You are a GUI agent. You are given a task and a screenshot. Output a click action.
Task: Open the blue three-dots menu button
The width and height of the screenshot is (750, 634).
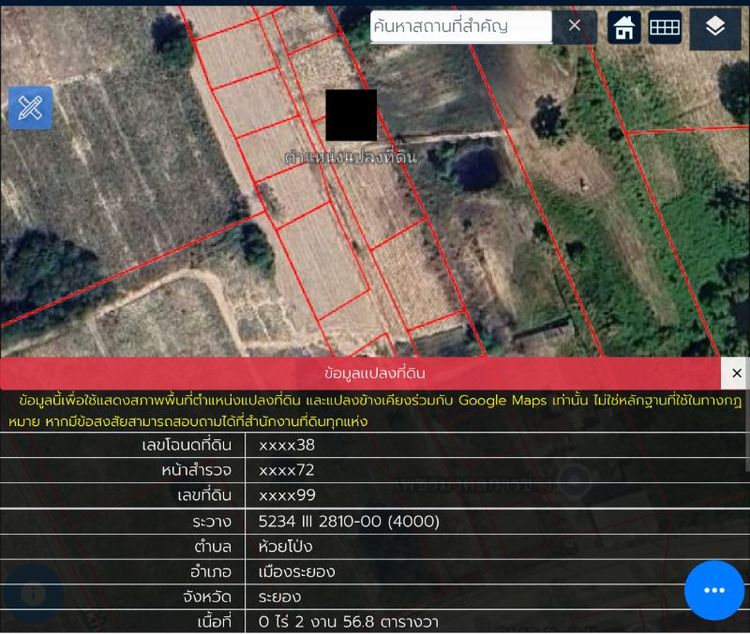(714, 590)
